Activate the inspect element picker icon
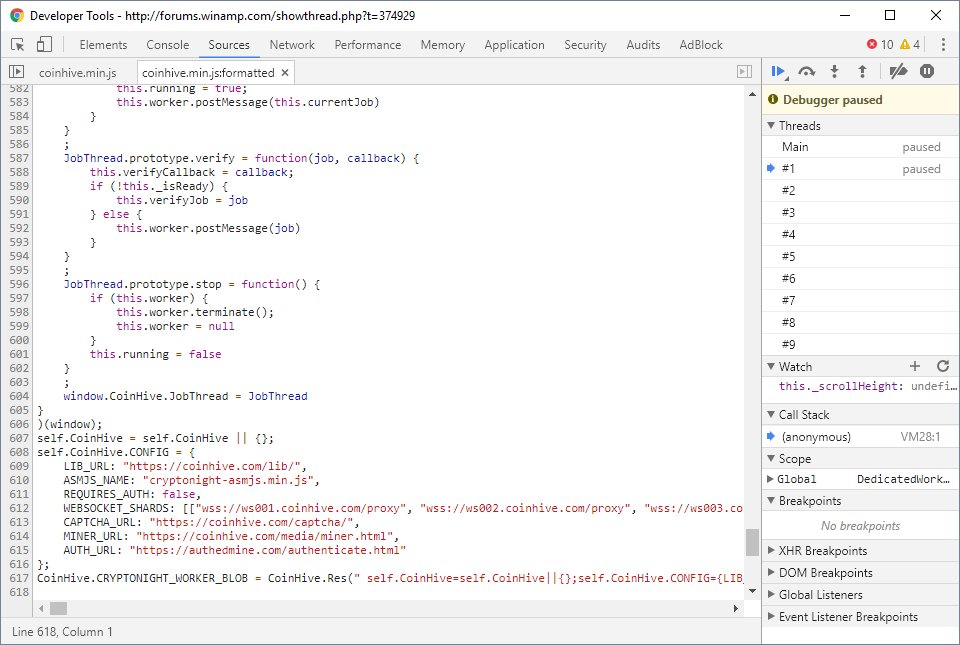Viewport: 960px width, 645px height. 18,45
